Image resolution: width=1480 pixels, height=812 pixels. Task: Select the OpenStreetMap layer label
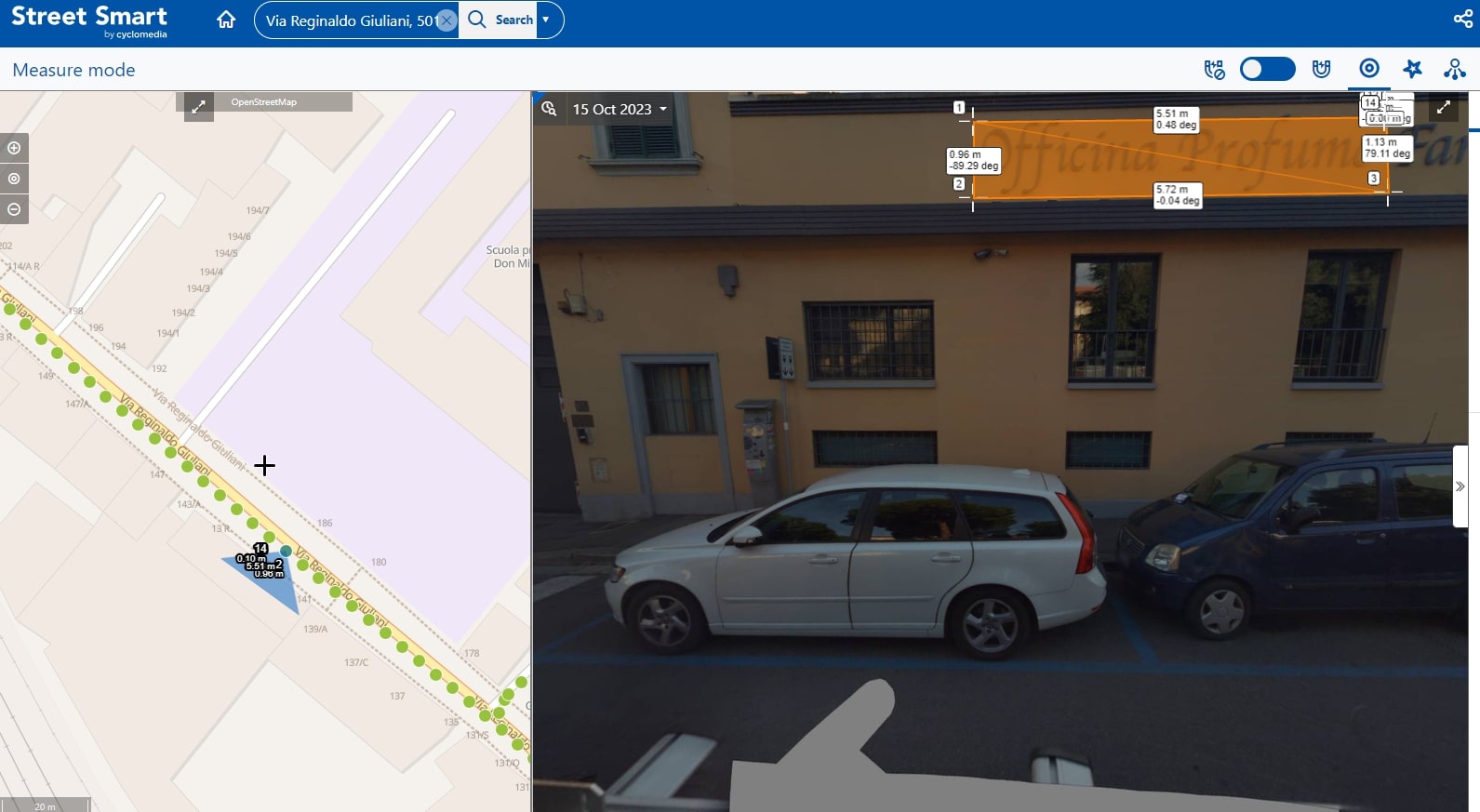coord(264,102)
